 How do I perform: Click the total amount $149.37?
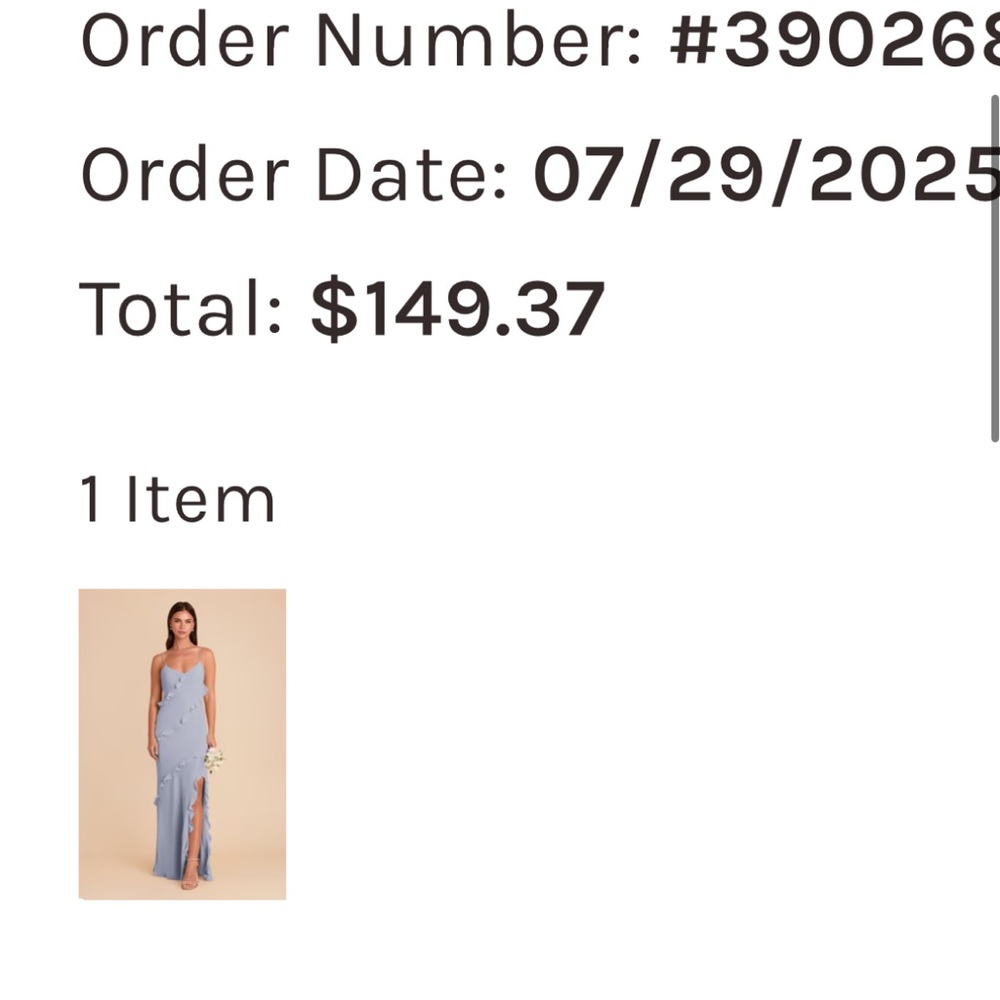457,309
